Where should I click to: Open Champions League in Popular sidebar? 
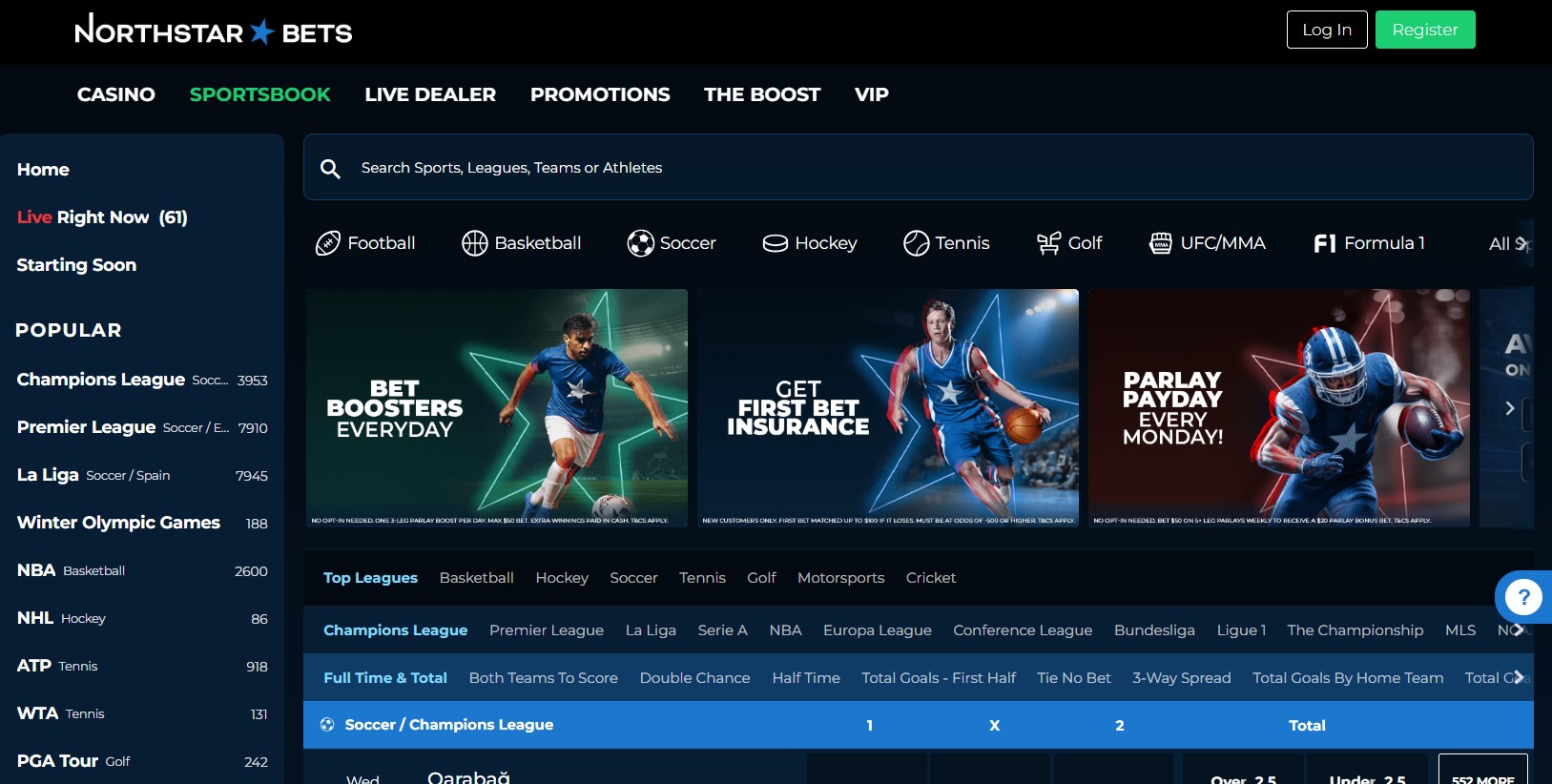pyautogui.click(x=142, y=380)
